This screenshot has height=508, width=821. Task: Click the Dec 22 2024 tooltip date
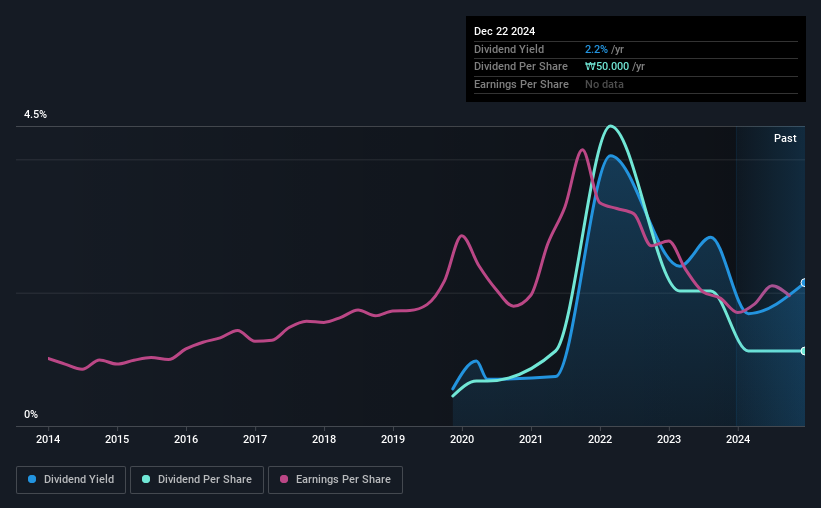504,31
